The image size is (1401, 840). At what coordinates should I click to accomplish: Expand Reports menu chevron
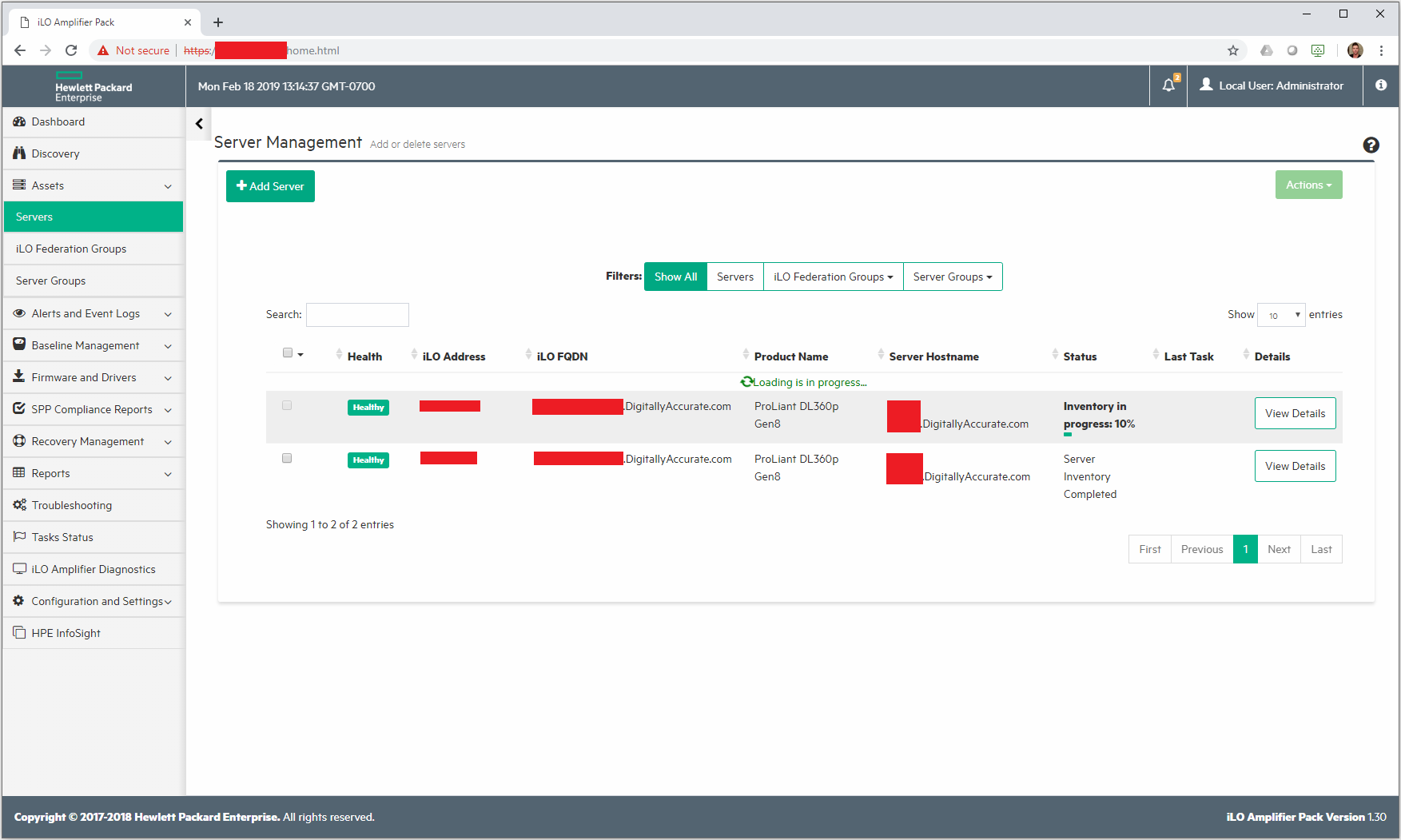pyautogui.click(x=168, y=474)
